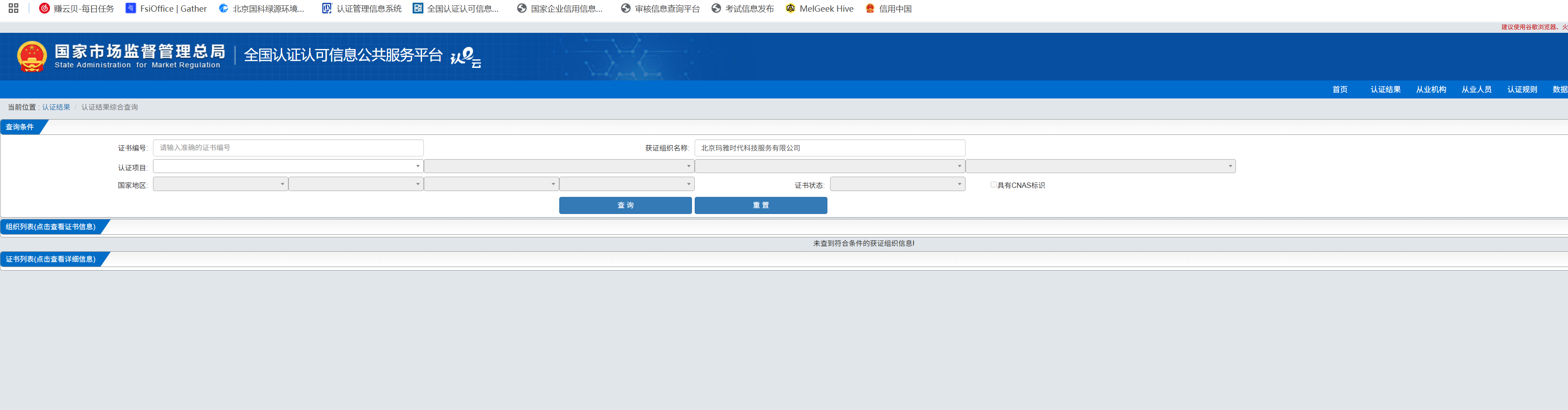
Task: Open 认证结果 navigation menu
Action: click(x=1385, y=89)
